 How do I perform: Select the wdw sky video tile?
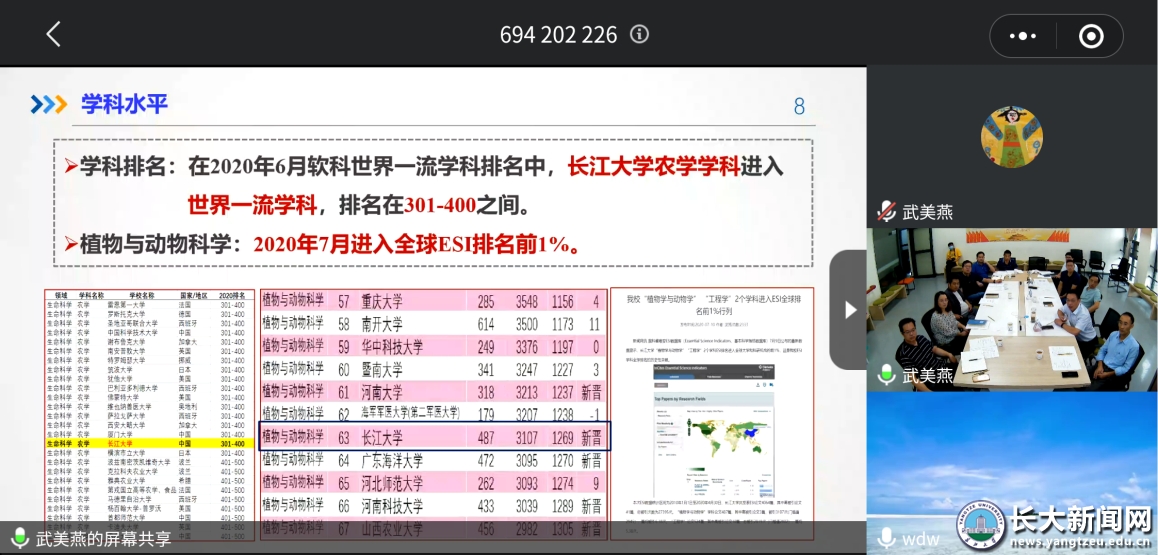click(x=1012, y=473)
